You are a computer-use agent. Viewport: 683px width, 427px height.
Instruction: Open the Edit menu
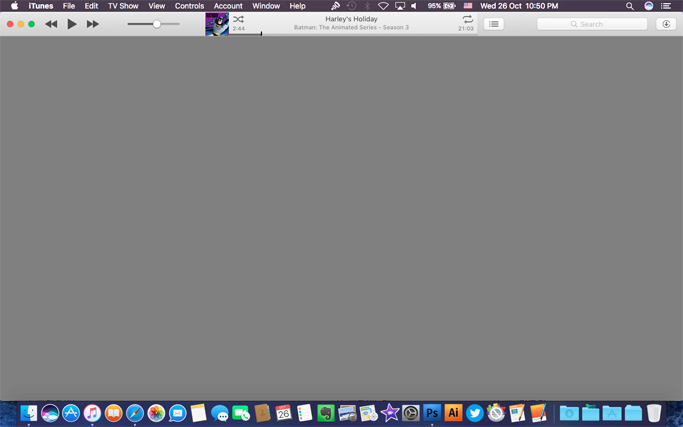(x=91, y=6)
